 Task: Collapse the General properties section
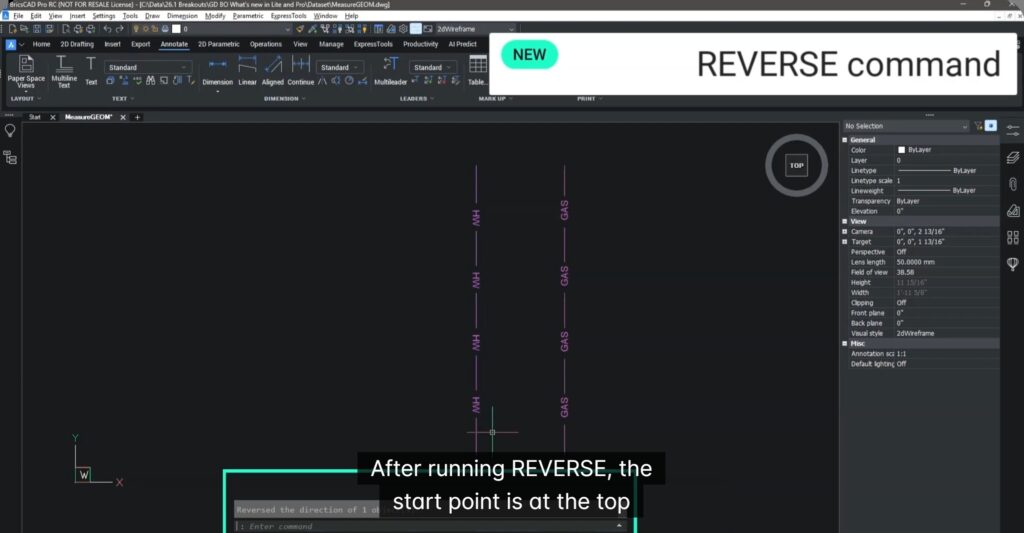point(845,140)
